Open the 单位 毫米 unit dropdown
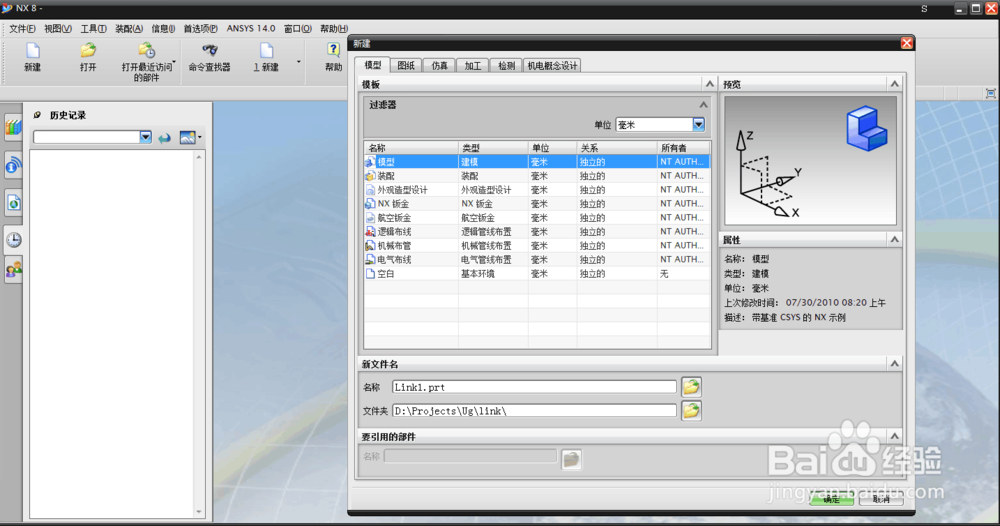The image size is (1000, 526). [x=698, y=124]
